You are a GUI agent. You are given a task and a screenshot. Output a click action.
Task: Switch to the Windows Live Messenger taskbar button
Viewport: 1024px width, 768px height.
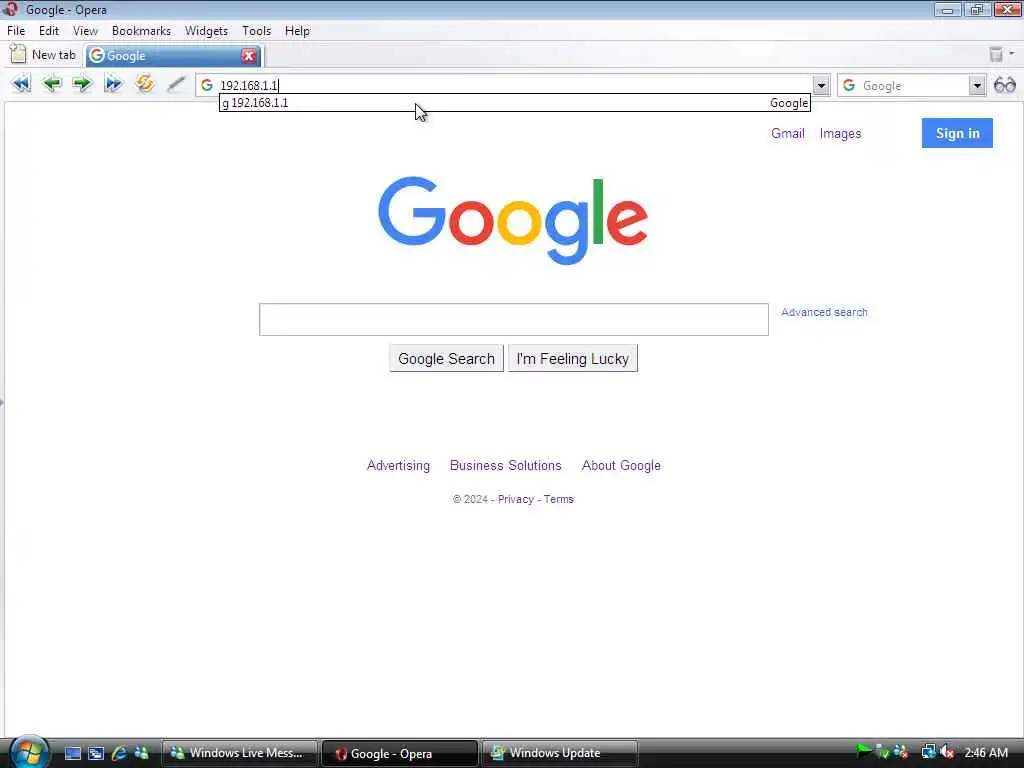(240, 753)
